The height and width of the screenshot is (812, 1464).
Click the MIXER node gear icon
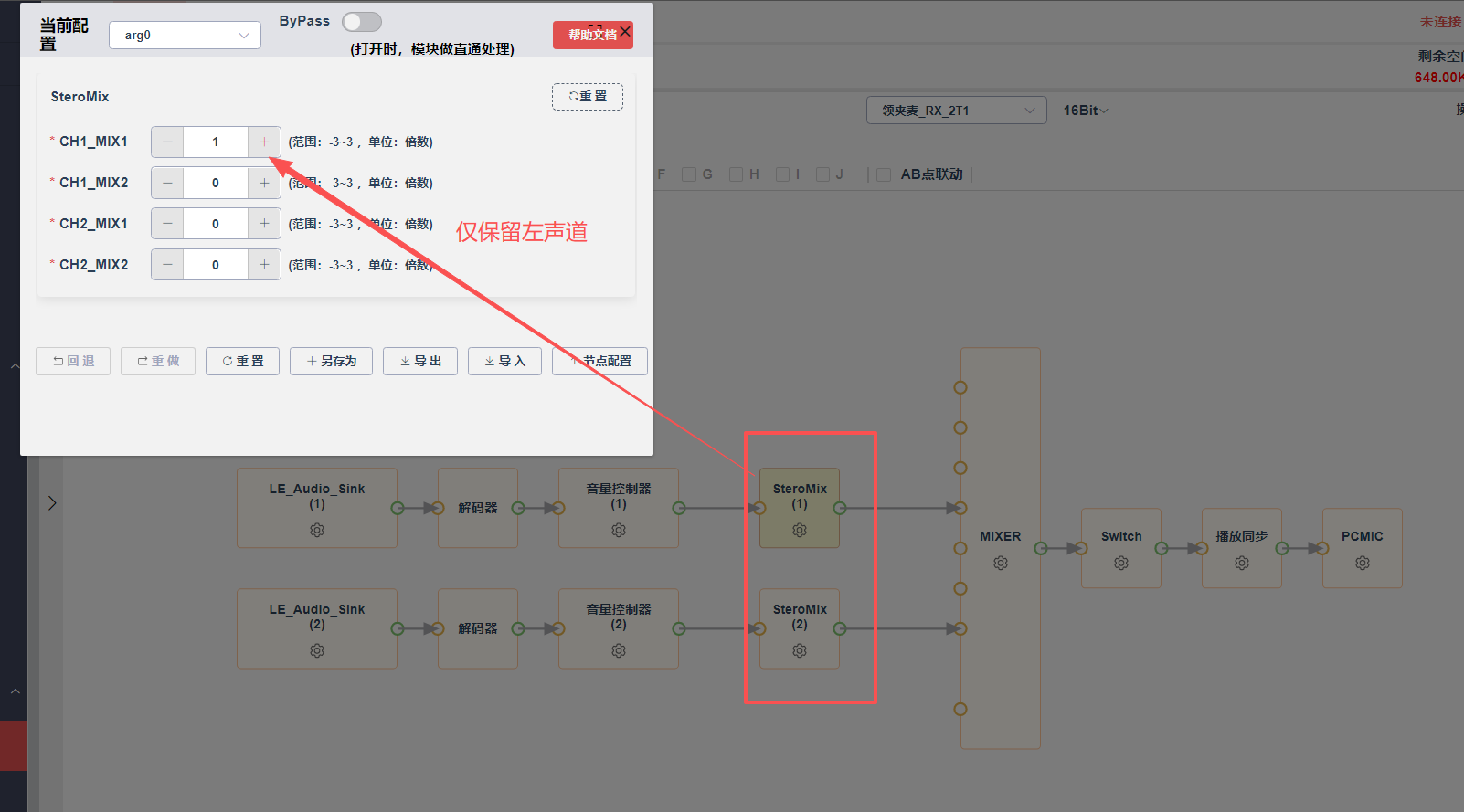click(x=1001, y=564)
